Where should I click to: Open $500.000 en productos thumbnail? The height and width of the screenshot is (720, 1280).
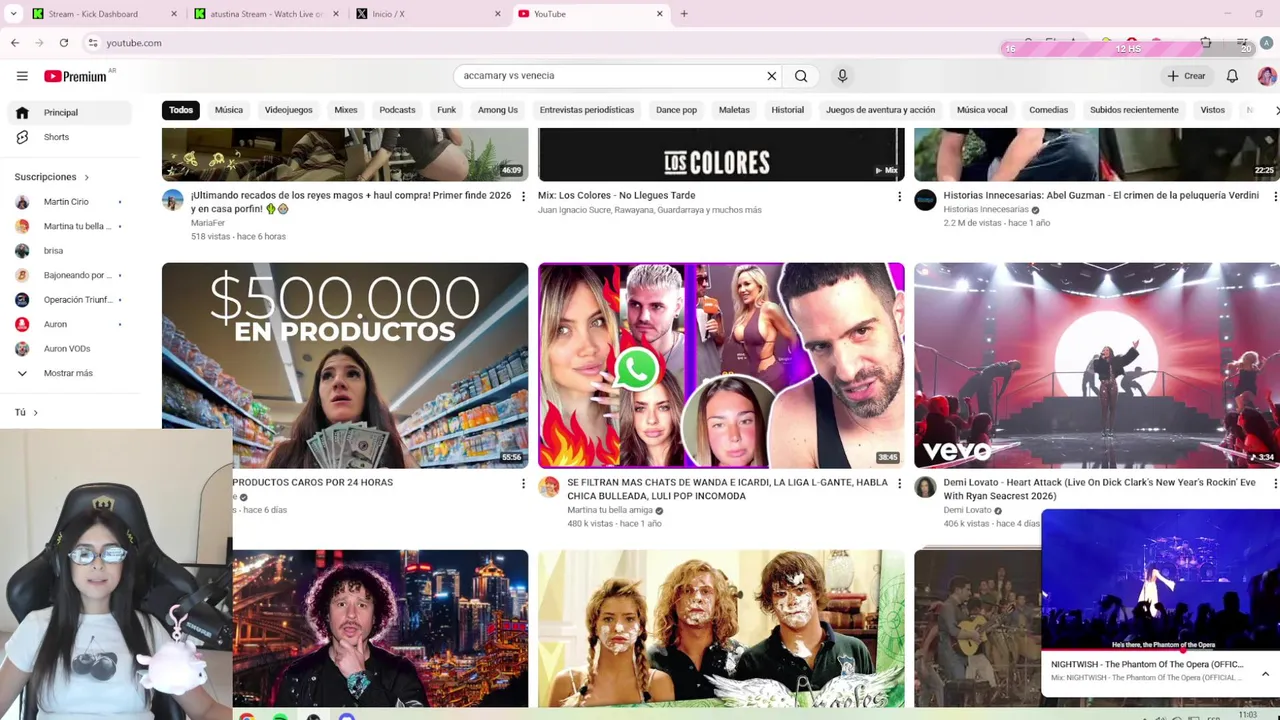tap(345, 366)
